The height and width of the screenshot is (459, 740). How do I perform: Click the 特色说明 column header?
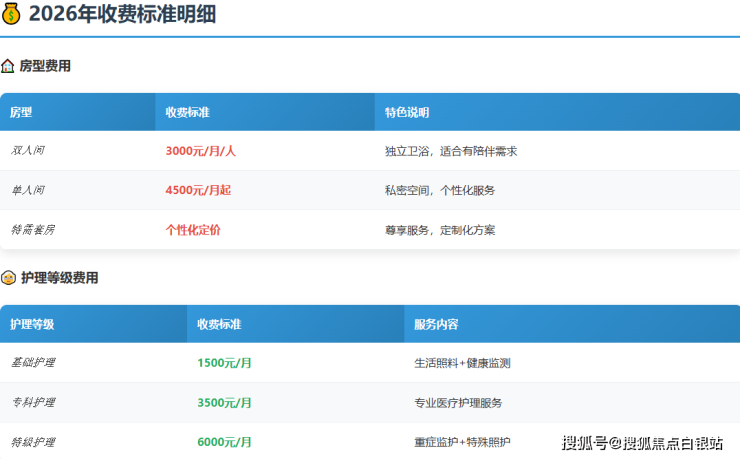tap(407, 112)
